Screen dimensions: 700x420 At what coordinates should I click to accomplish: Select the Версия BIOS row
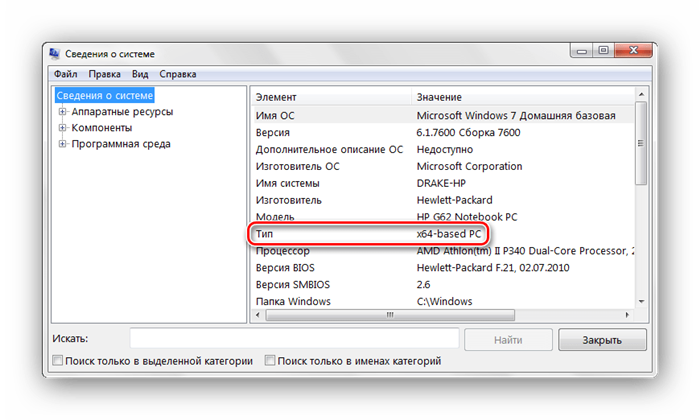tap(443, 268)
